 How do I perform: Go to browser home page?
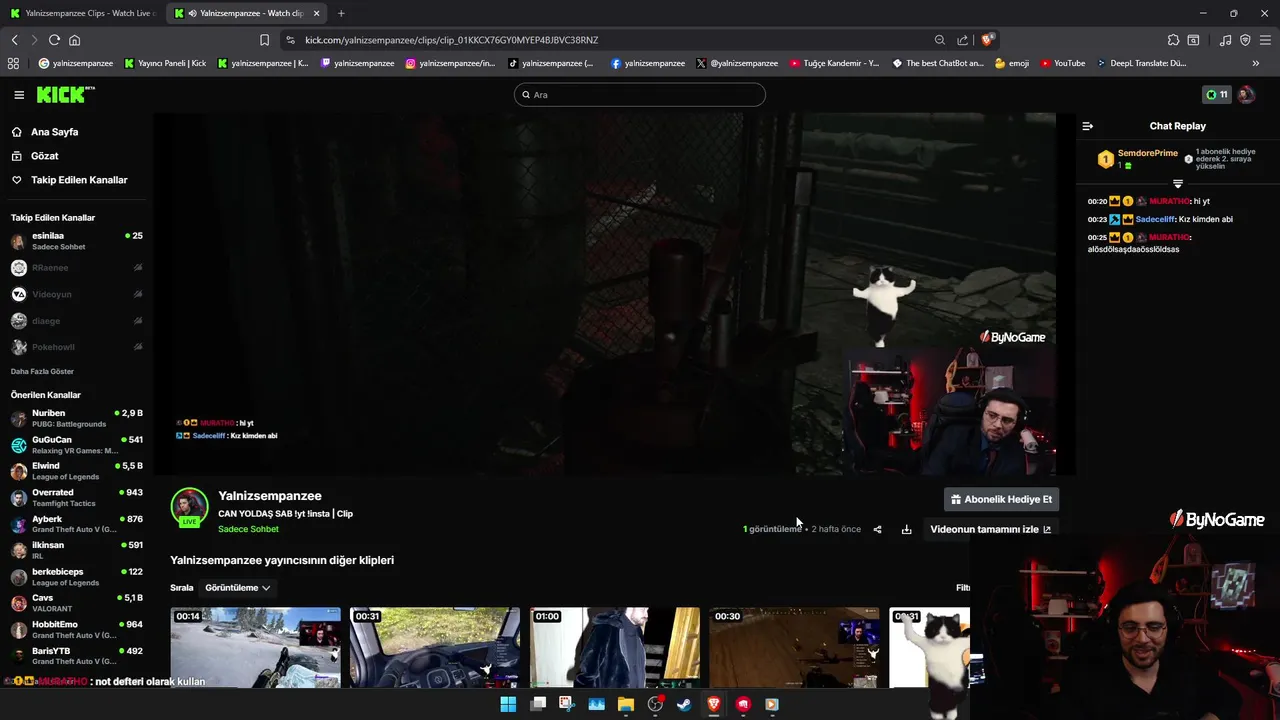[x=74, y=40]
